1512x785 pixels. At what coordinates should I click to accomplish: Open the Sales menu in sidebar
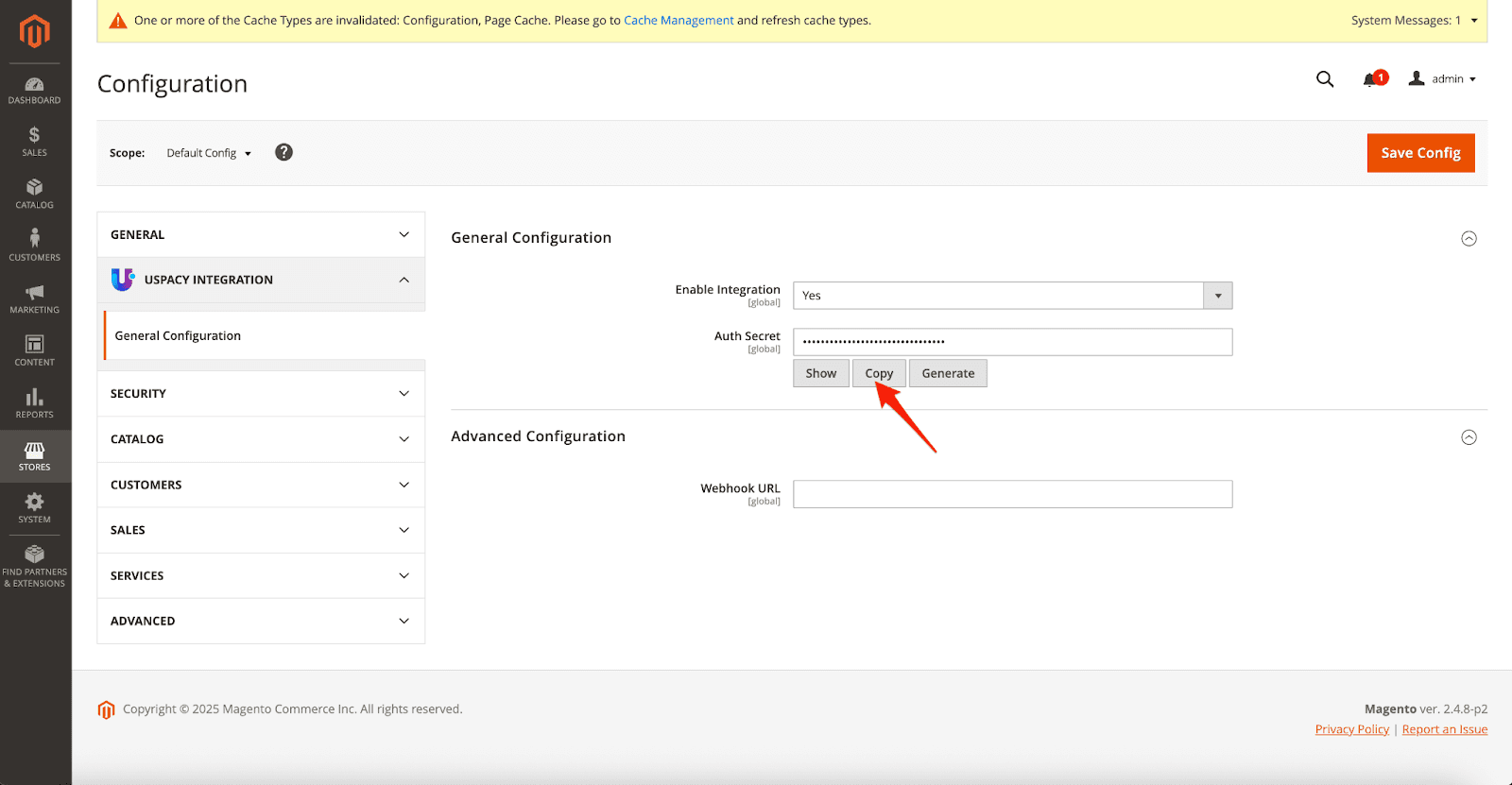pos(34,142)
